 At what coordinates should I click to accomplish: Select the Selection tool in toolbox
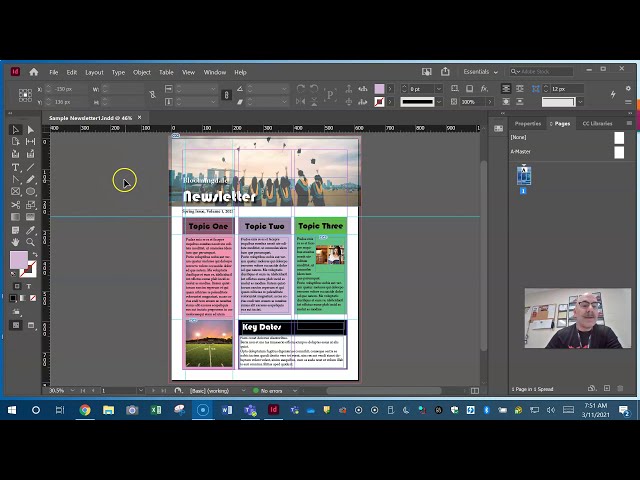15,130
